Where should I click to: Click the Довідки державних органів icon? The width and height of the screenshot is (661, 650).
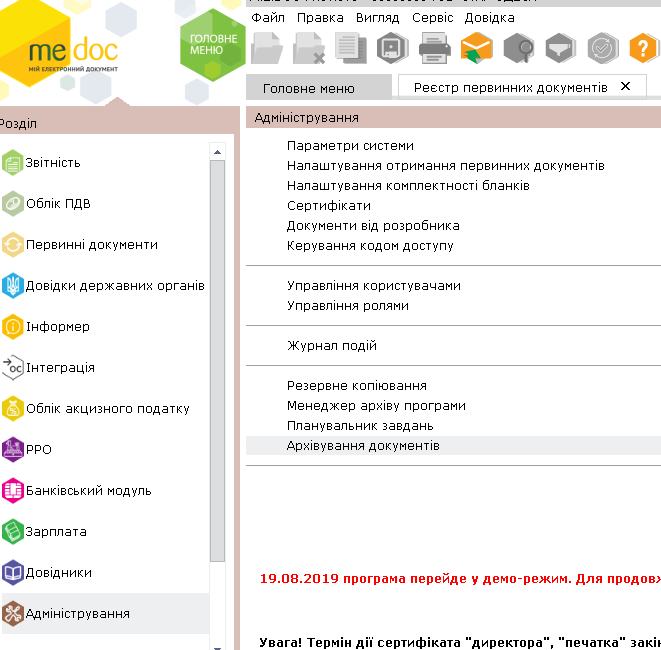point(13,285)
